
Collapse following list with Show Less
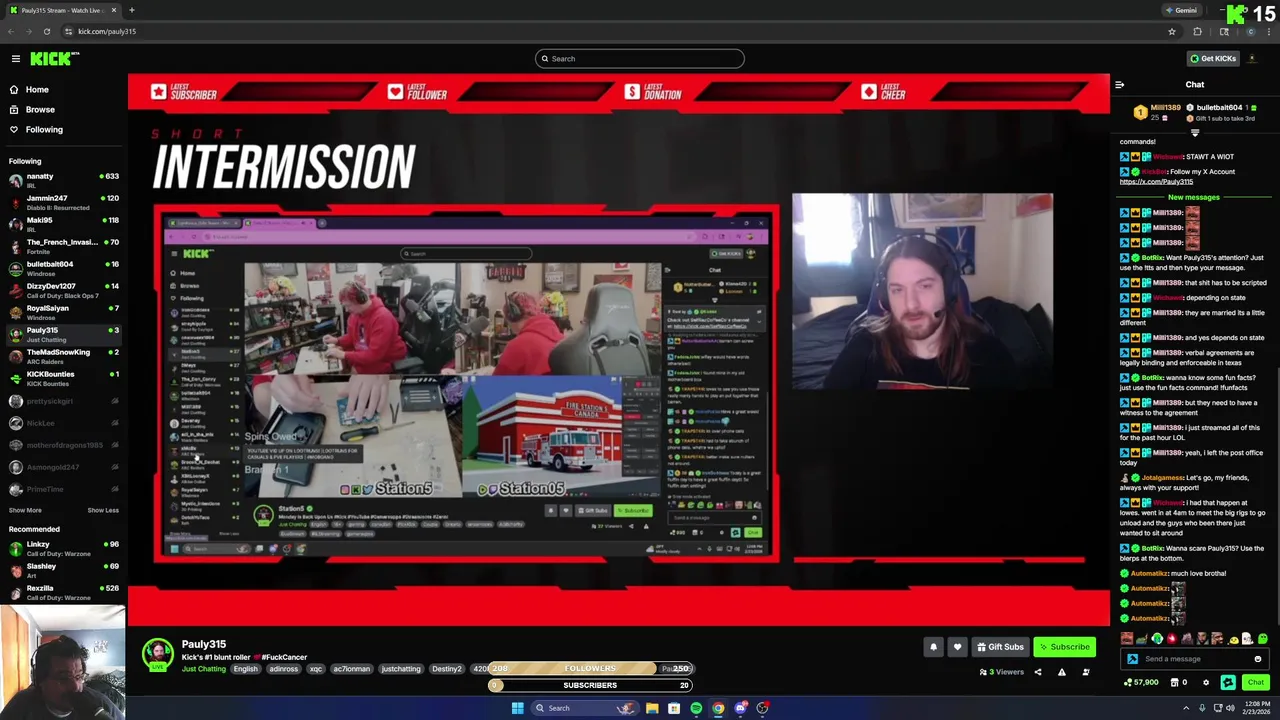tap(103, 510)
